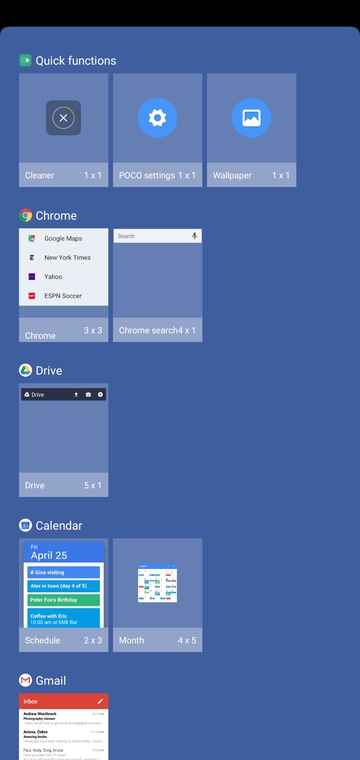The image size is (360, 760).
Task: Choose the POCO settings 1 x 1 label
Action: coord(157,175)
